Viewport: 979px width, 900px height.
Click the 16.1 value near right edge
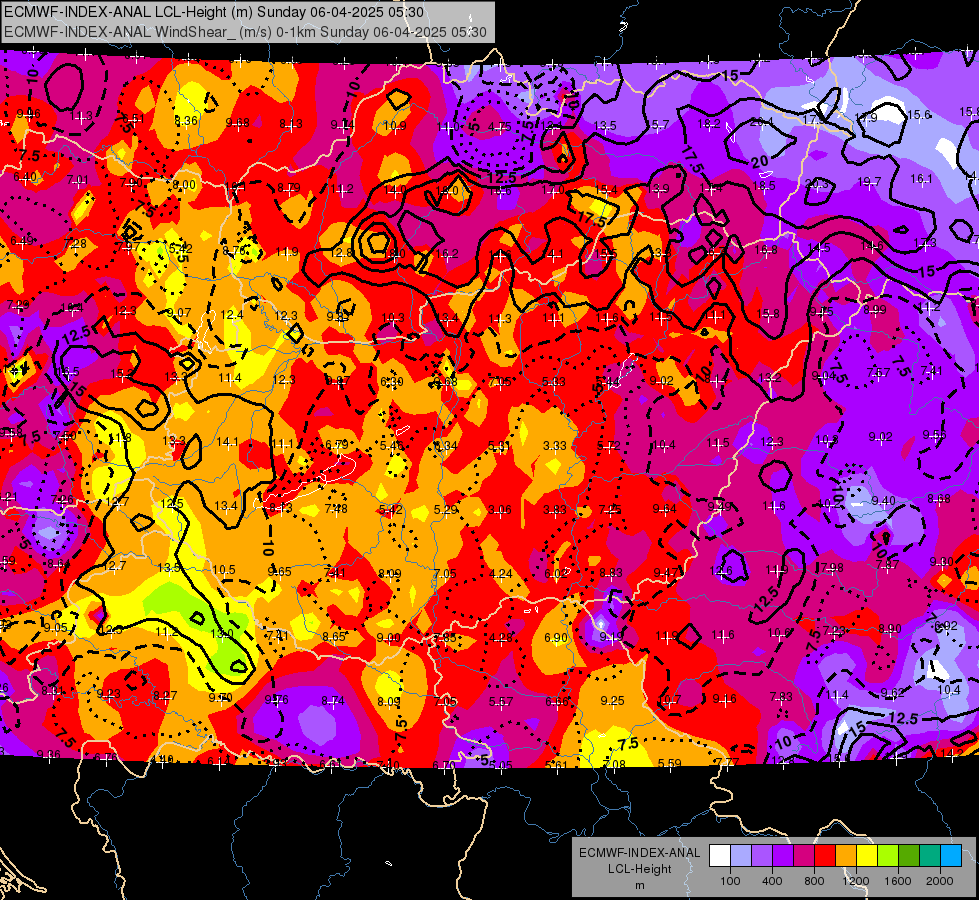(x=921, y=179)
